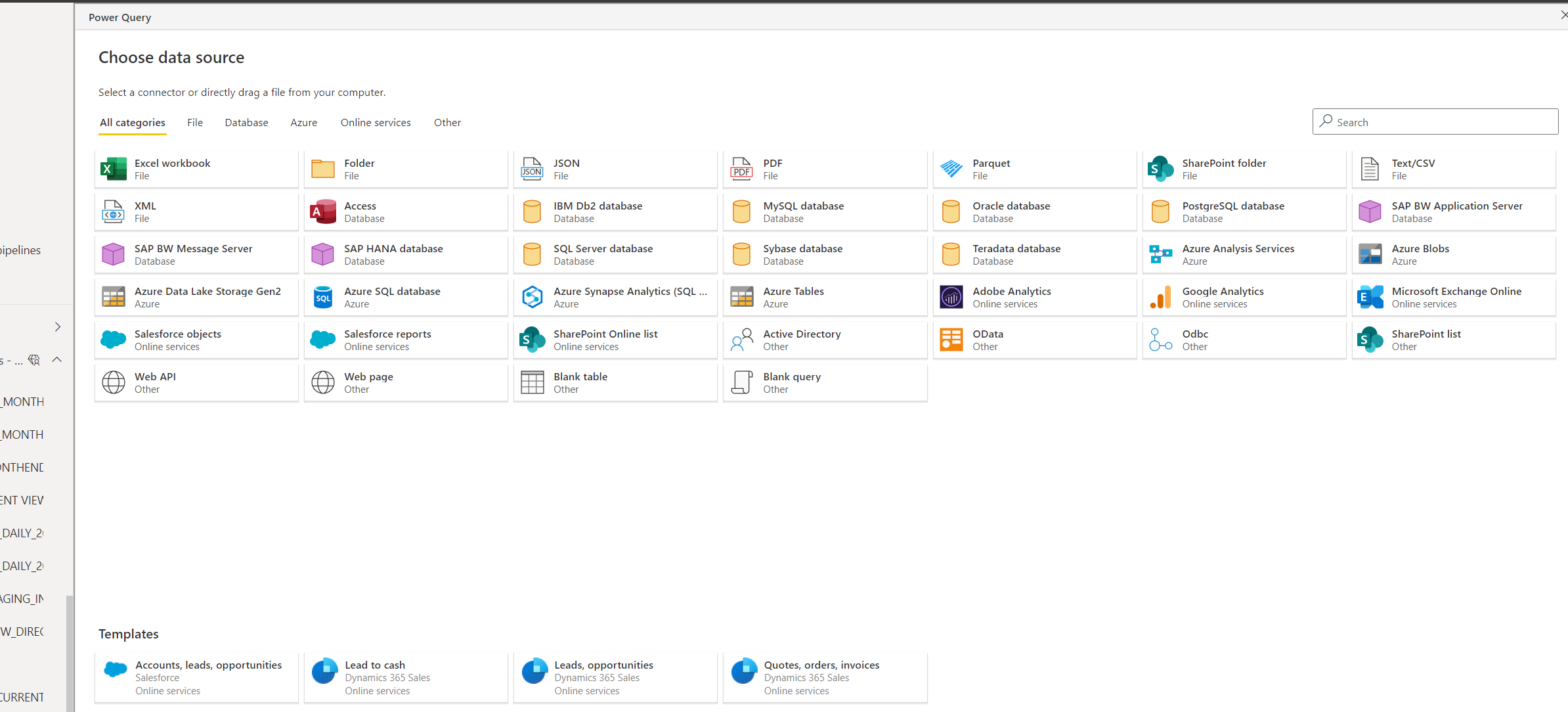This screenshot has width=1568, height=712.
Task: Open Quotes, orders, invoices template
Action: [825, 678]
